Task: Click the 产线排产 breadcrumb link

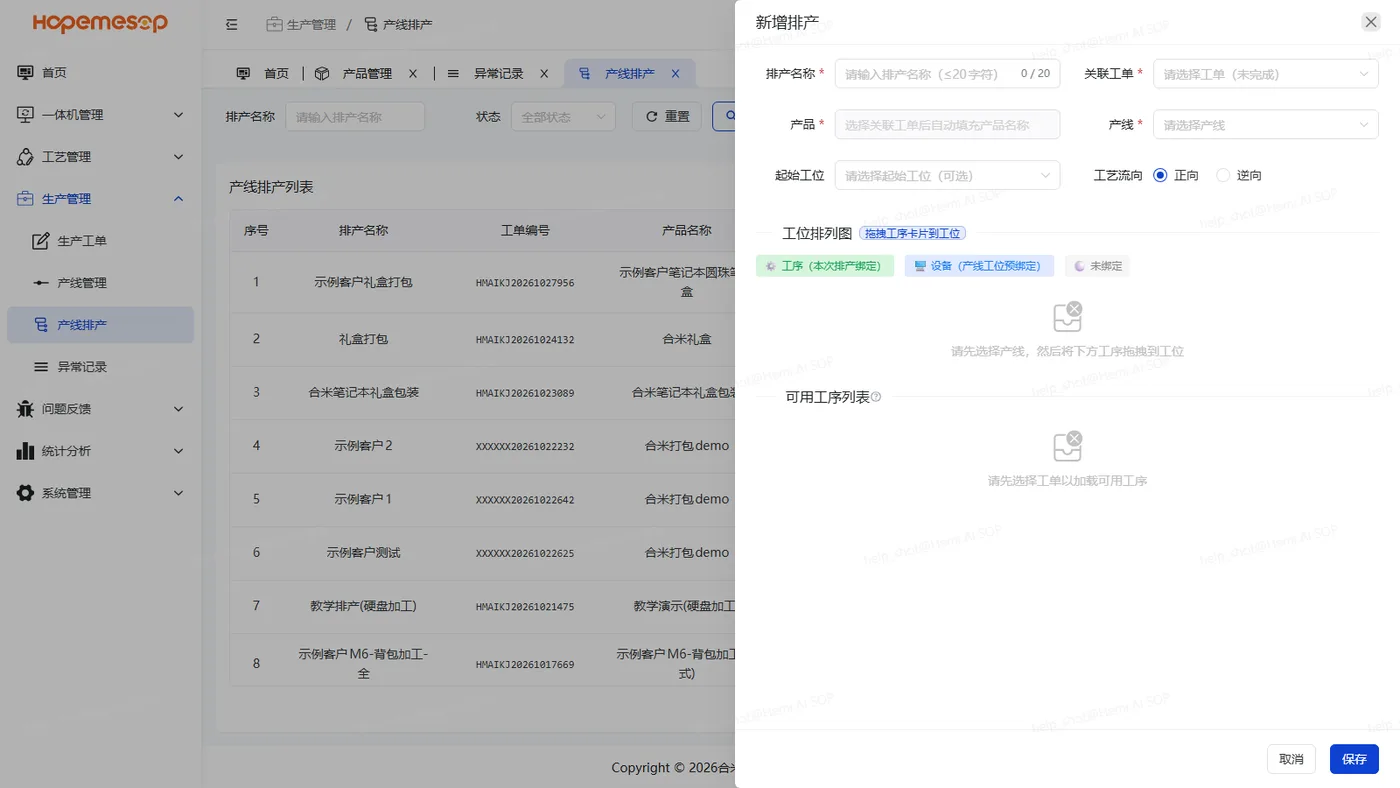Action: click(398, 24)
